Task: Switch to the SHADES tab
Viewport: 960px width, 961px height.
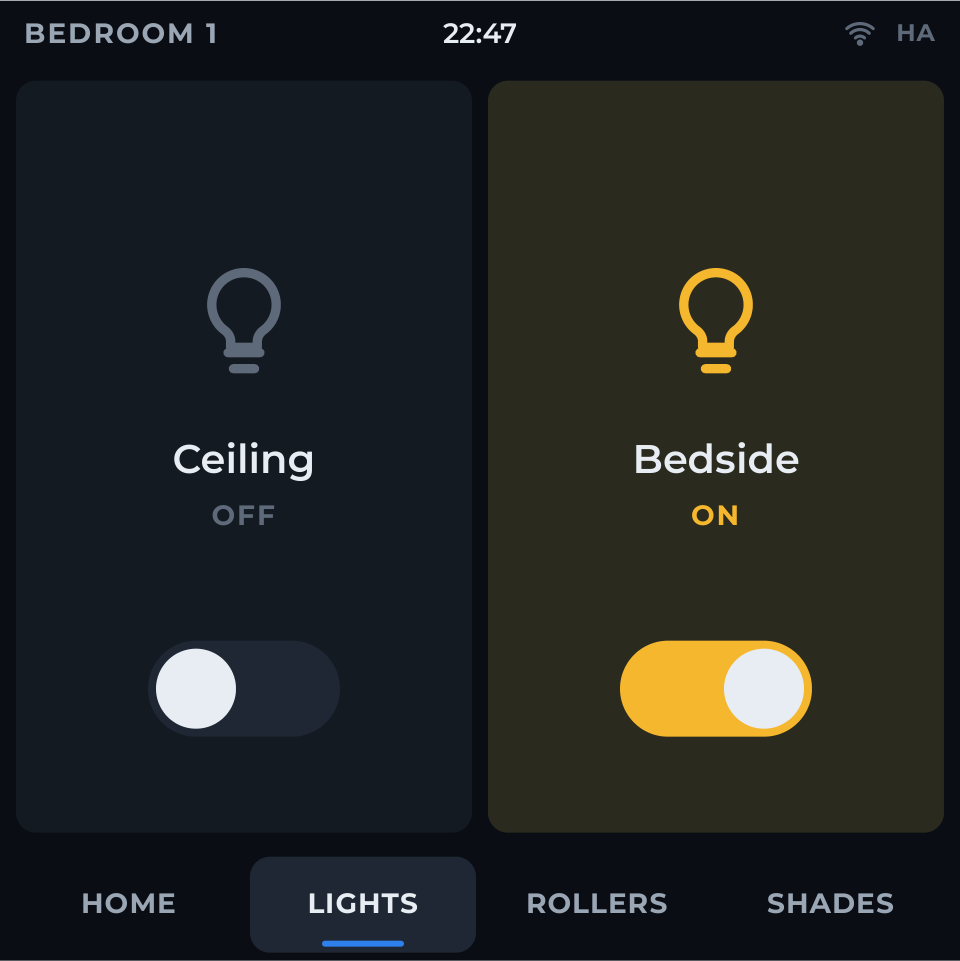Action: [831, 903]
